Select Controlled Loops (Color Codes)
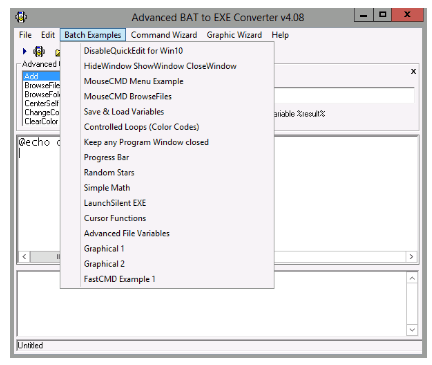The height and width of the screenshot is (365, 432). 167,127
